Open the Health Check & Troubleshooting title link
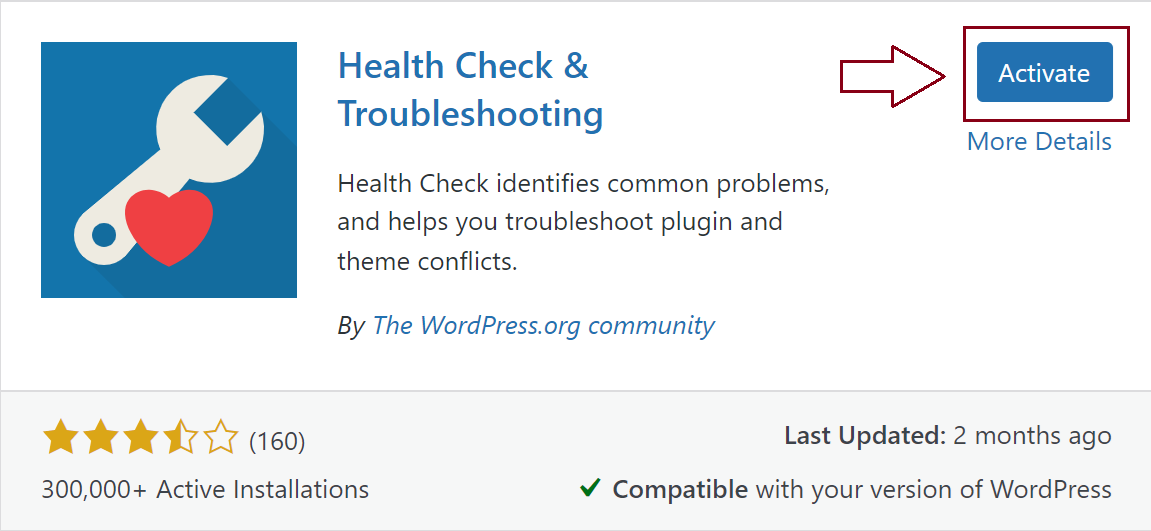Image resolution: width=1151 pixels, height=531 pixels. [470, 90]
